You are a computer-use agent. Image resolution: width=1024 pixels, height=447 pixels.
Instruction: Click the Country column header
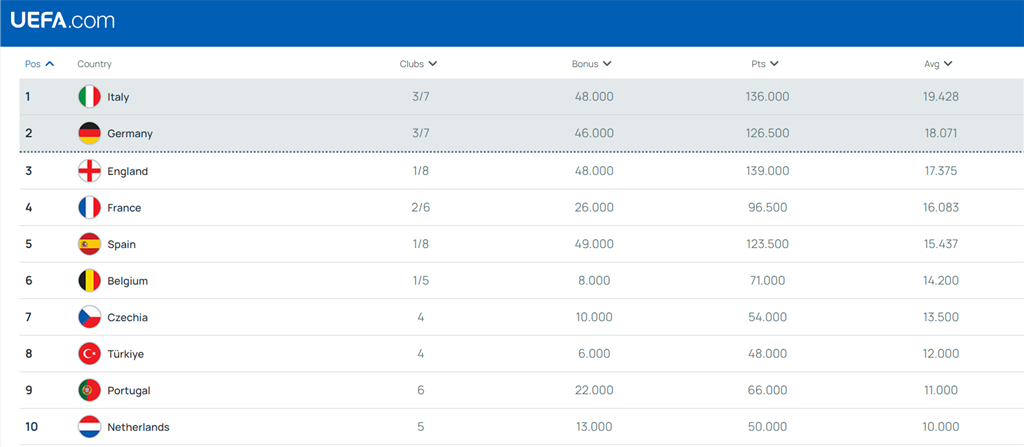pos(95,64)
